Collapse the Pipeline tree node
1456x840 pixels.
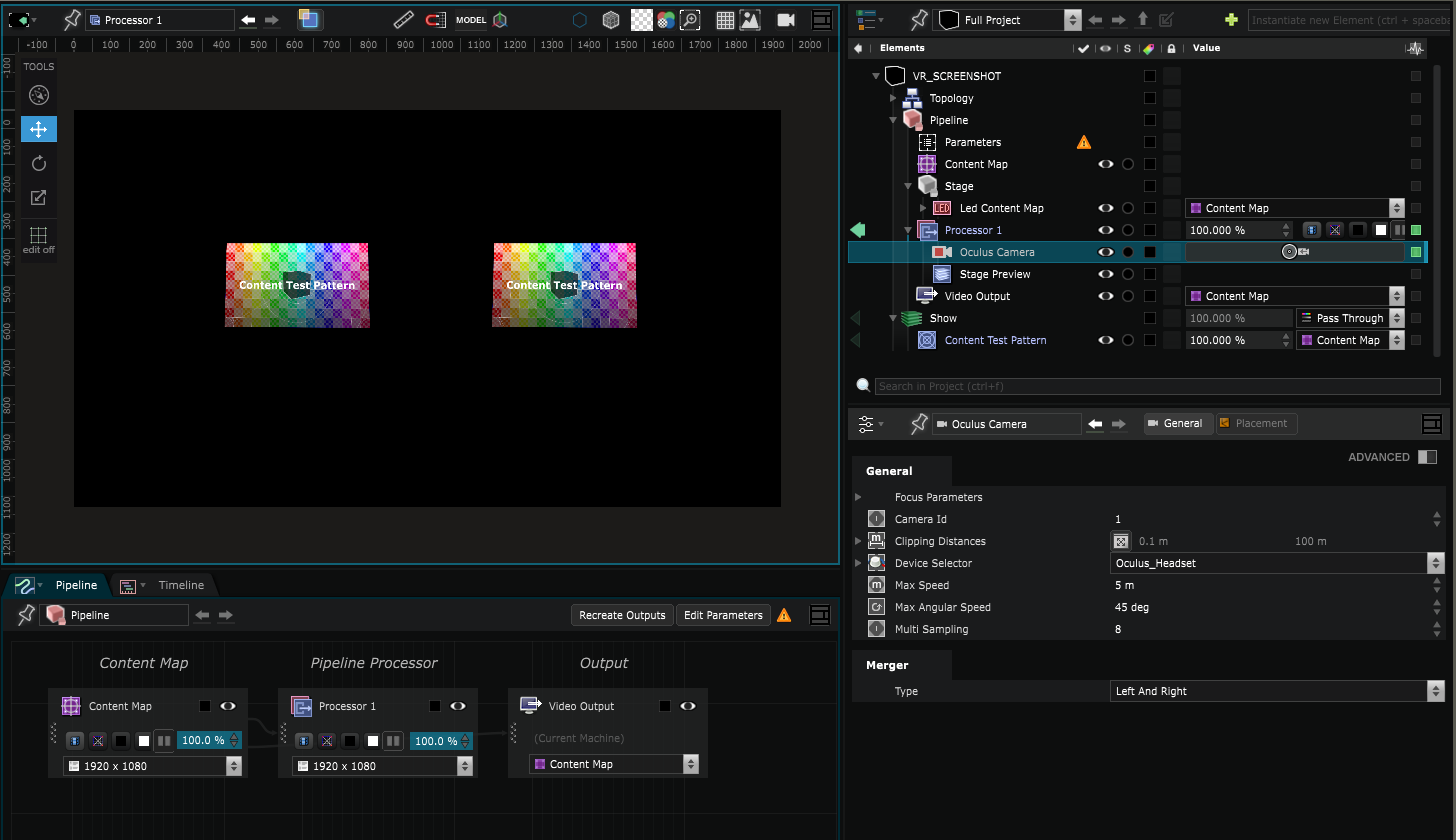893,120
